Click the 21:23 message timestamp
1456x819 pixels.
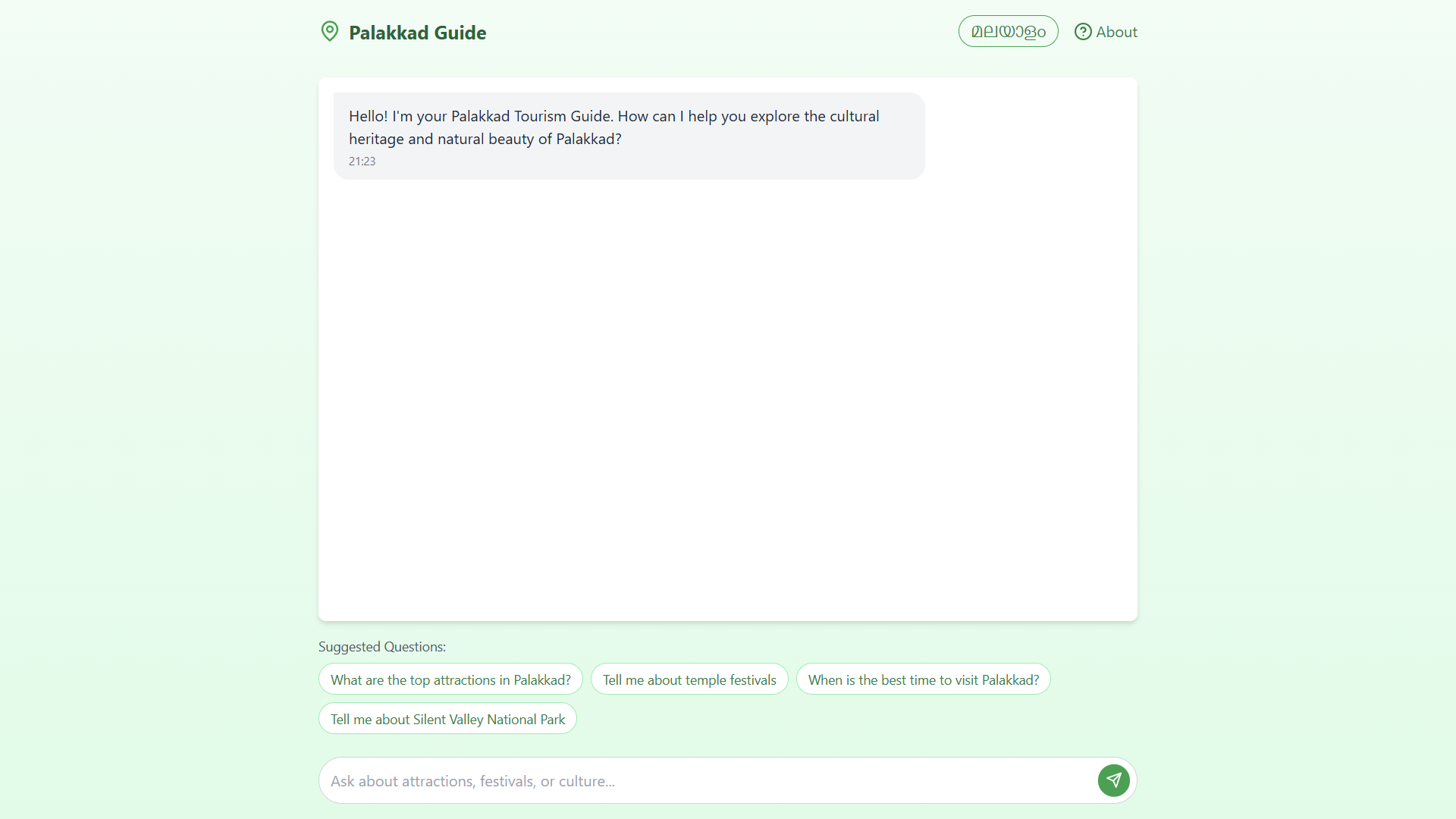(x=362, y=162)
